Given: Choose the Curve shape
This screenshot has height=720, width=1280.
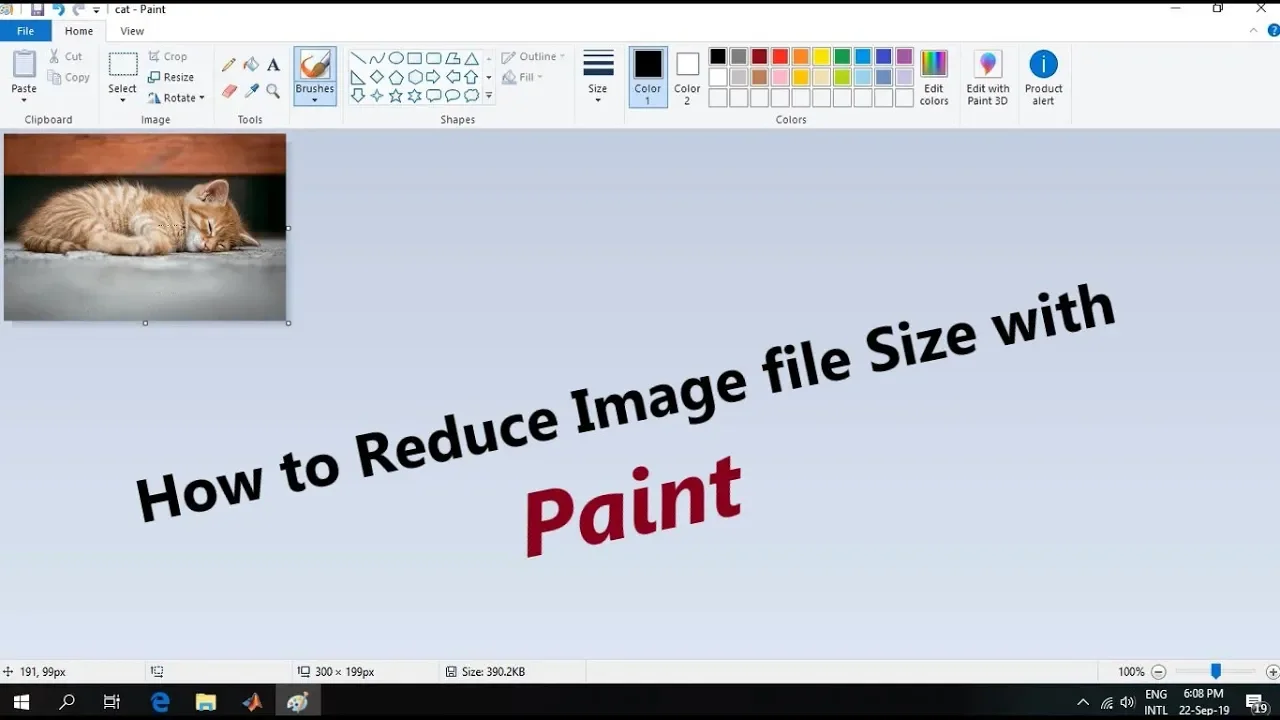Looking at the screenshot, I should coord(377,58).
